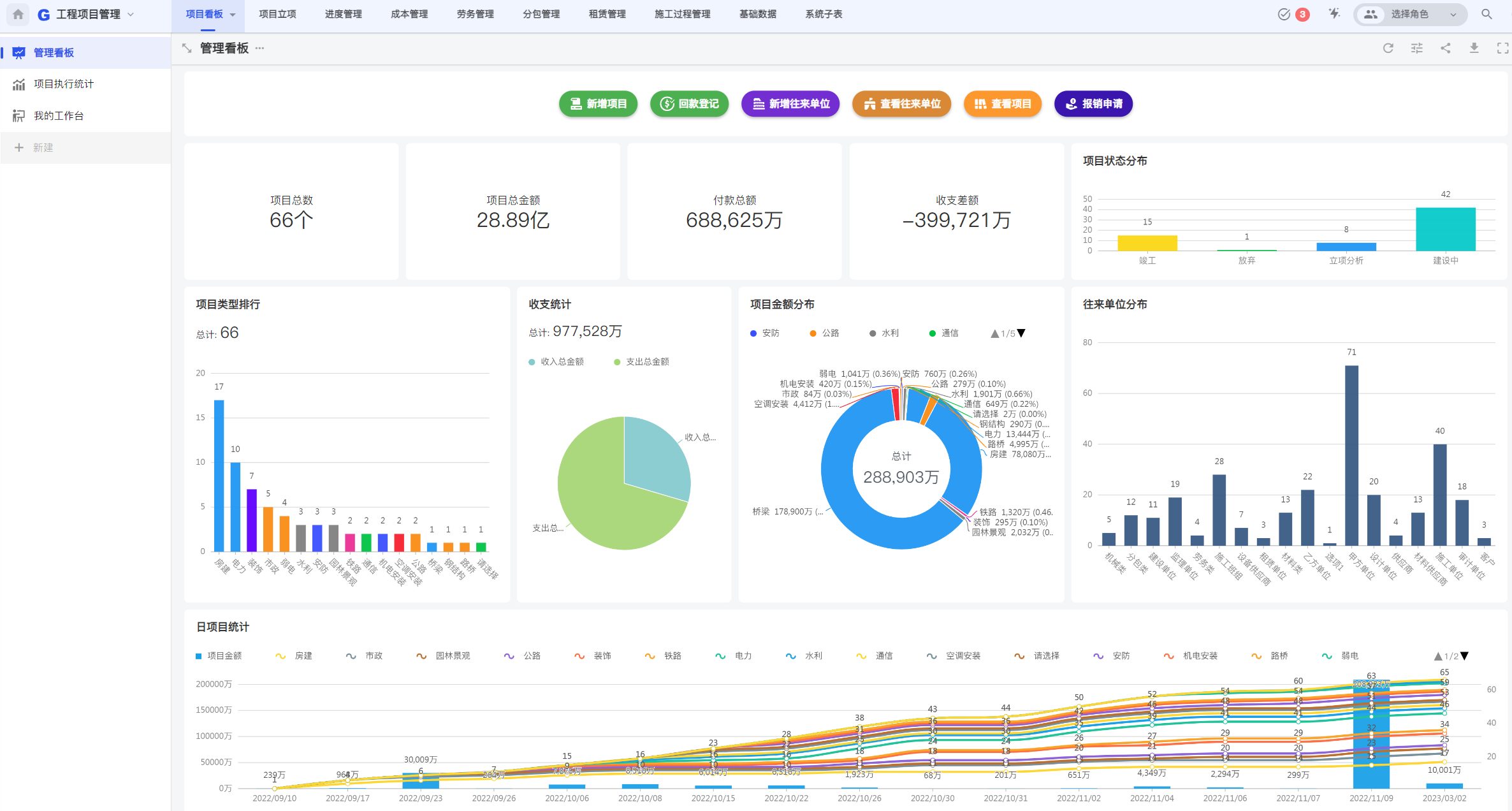Switch to the 项目立项 tab
The height and width of the screenshot is (811, 1512).
[x=277, y=14]
